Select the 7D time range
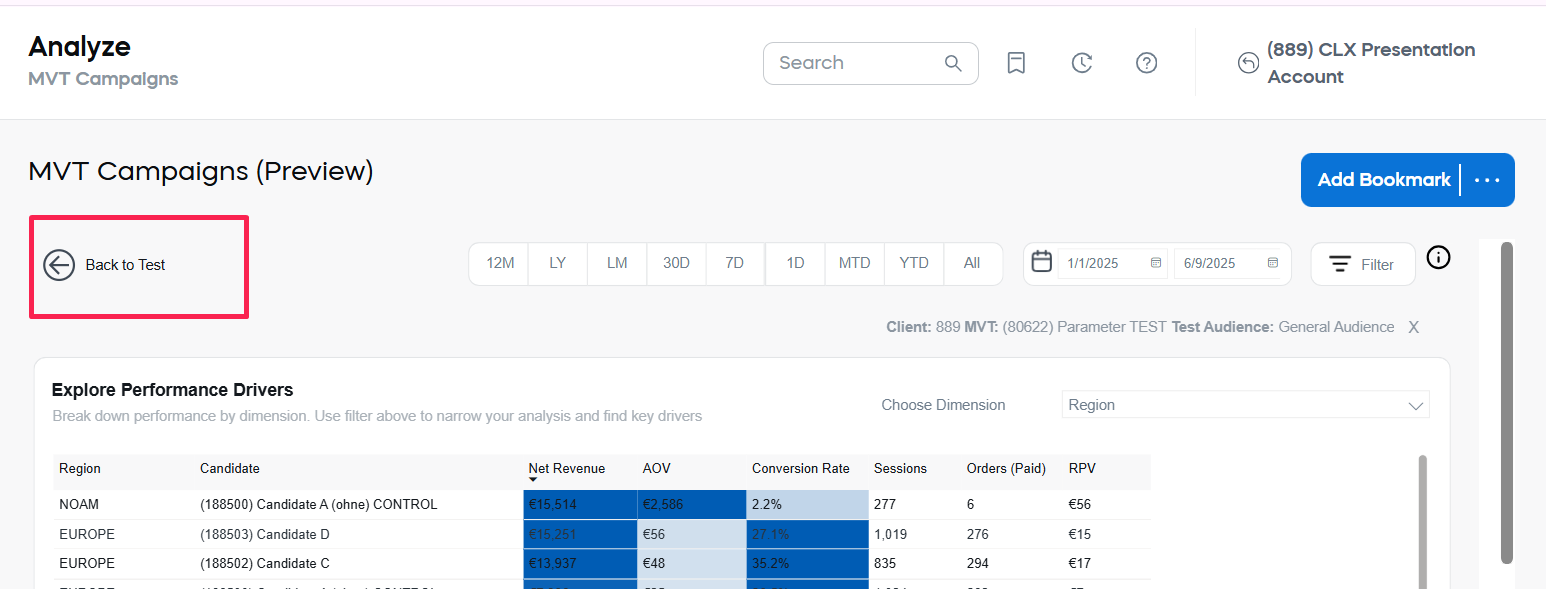 click(x=735, y=263)
